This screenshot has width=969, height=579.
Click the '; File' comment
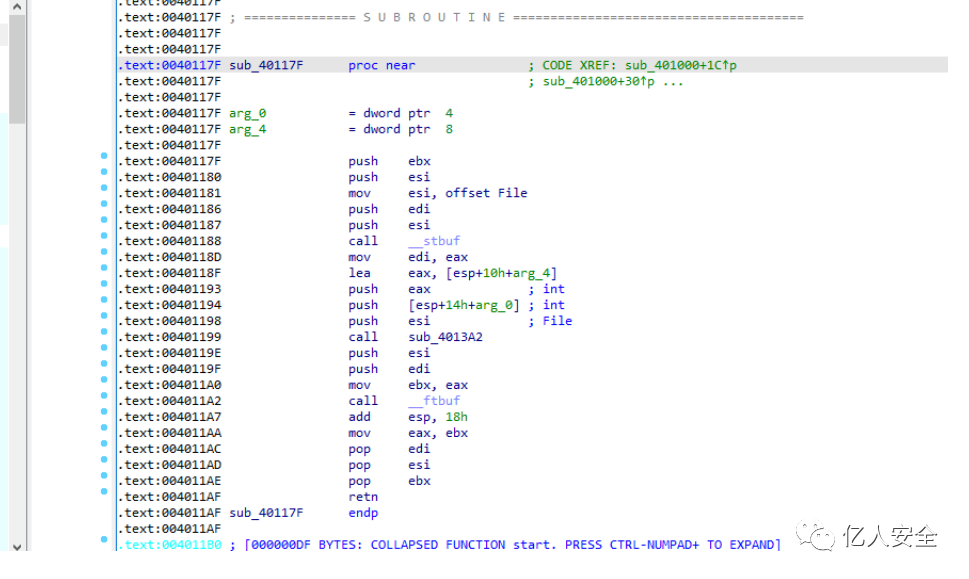(x=550, y=321)
